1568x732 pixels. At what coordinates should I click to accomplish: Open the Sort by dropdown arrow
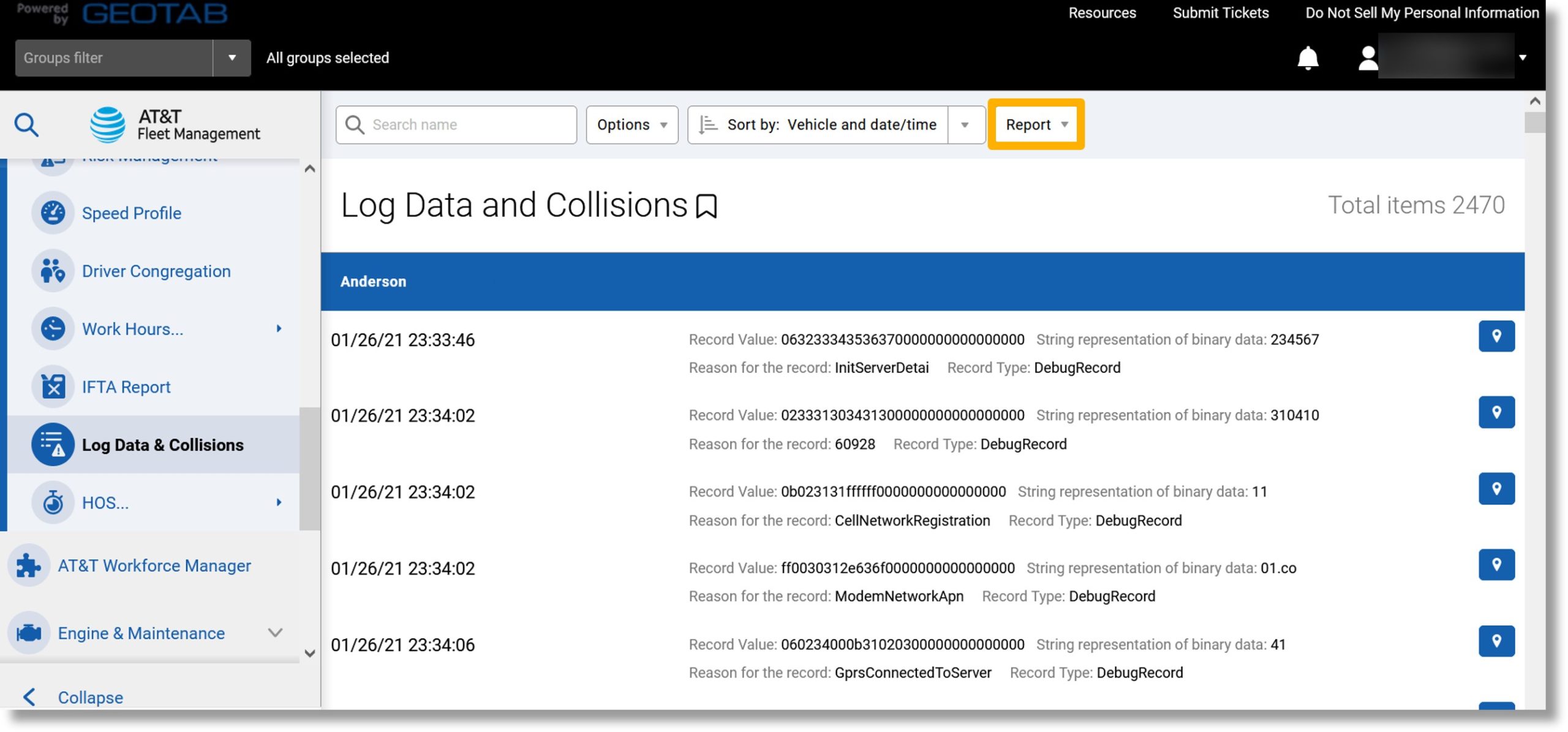pos(965,125)
